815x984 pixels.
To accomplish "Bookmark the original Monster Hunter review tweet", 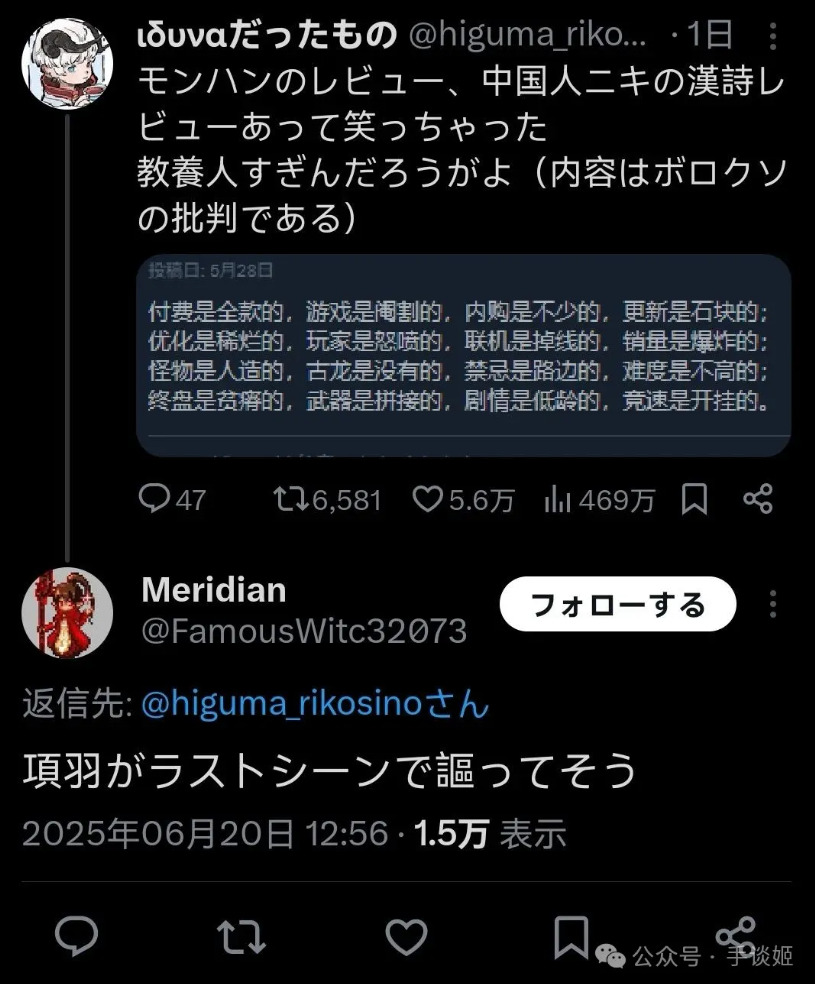I will point(695,500).
